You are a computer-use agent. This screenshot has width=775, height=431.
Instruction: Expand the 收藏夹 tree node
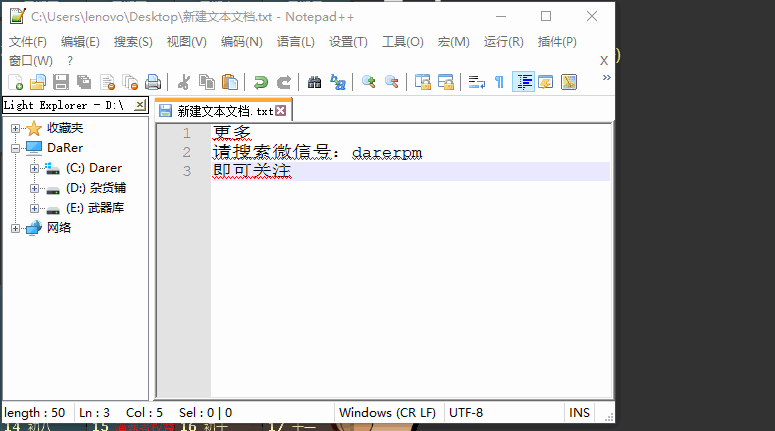[15, 129]
